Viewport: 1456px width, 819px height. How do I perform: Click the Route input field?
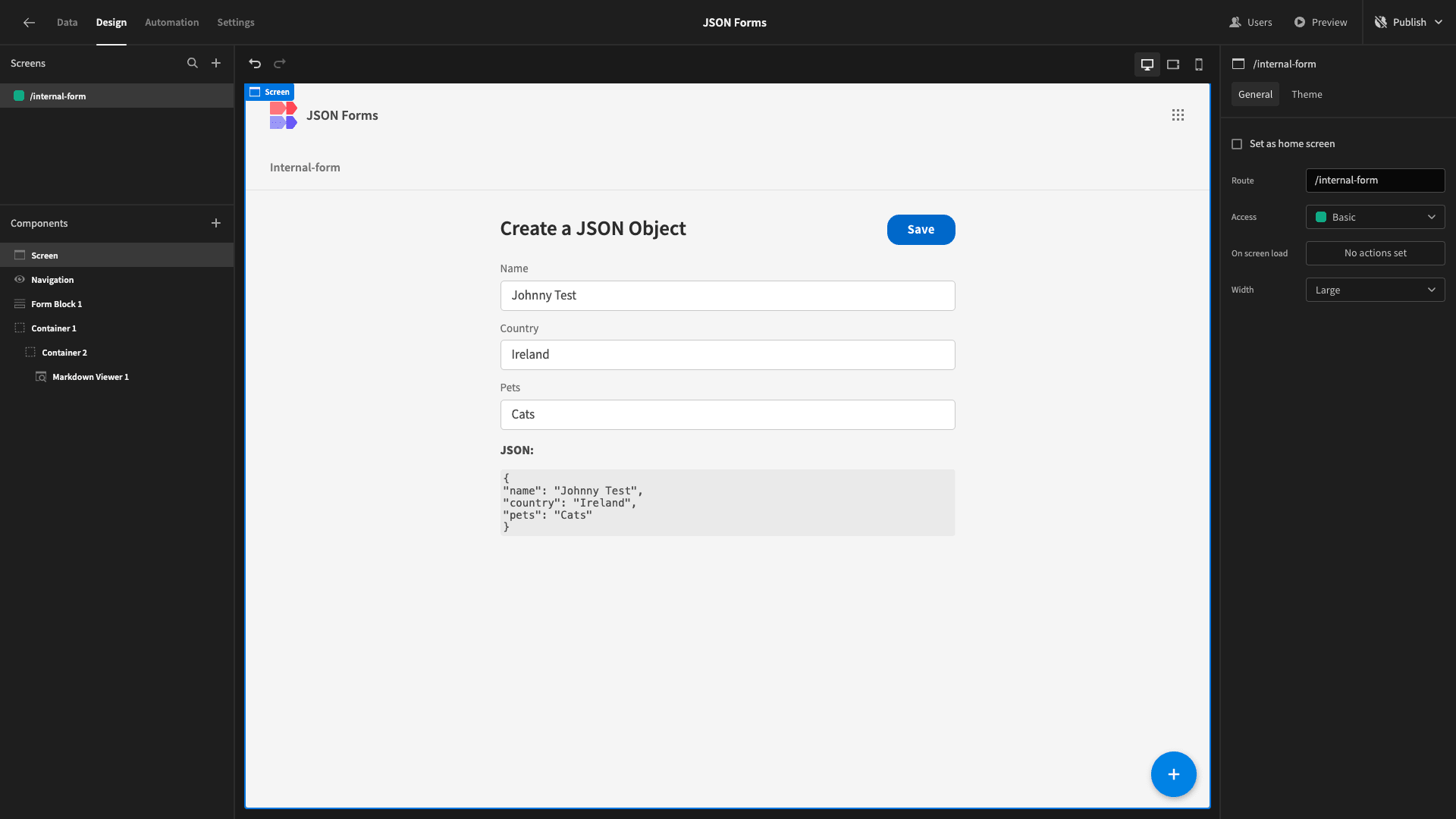(1375, 180)
